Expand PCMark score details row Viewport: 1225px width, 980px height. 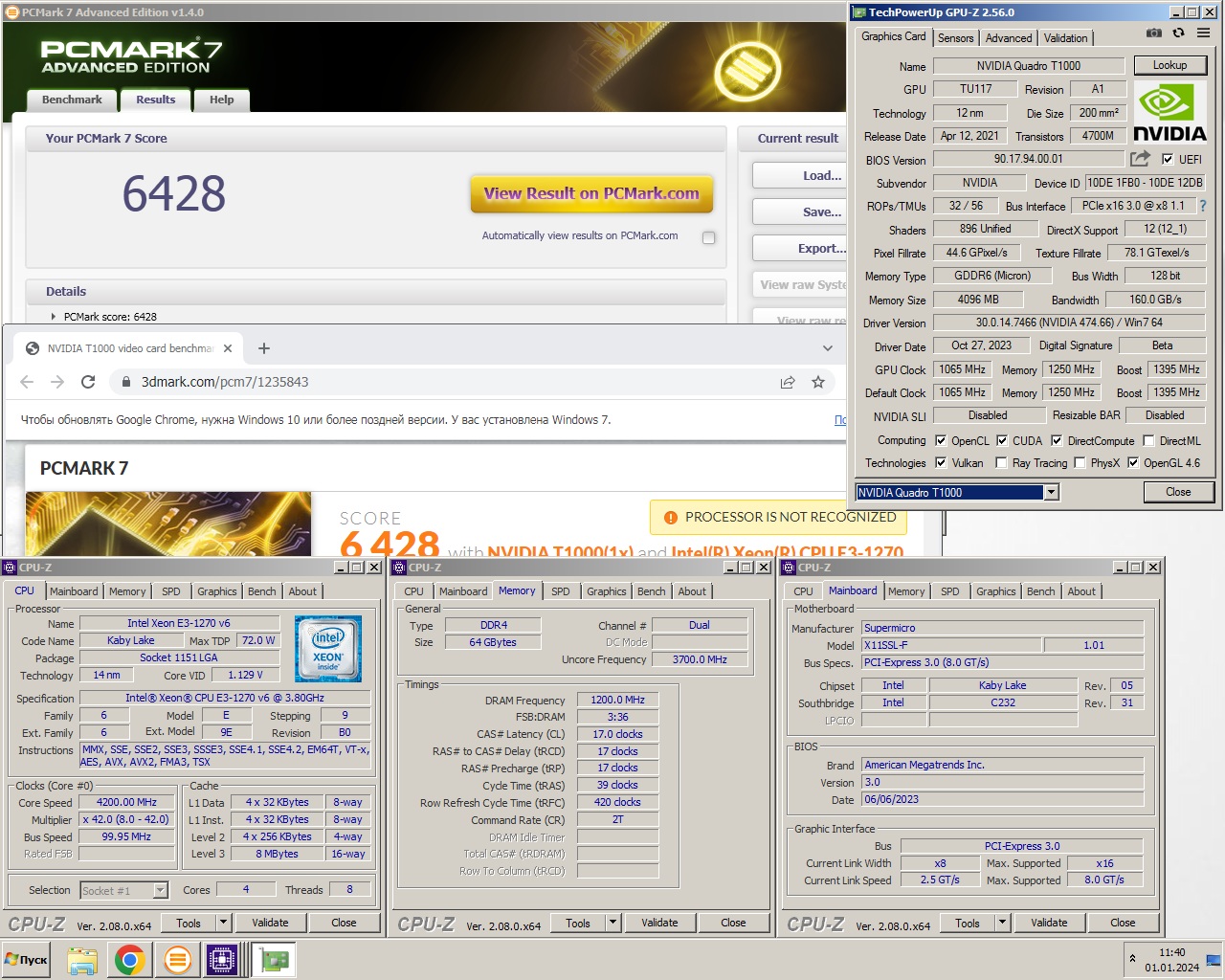tap(54, 317)
